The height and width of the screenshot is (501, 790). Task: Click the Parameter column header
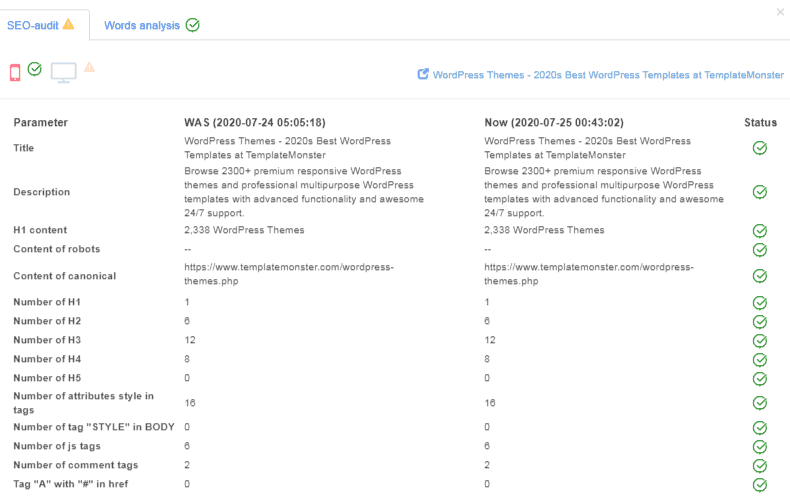[40, 122]
